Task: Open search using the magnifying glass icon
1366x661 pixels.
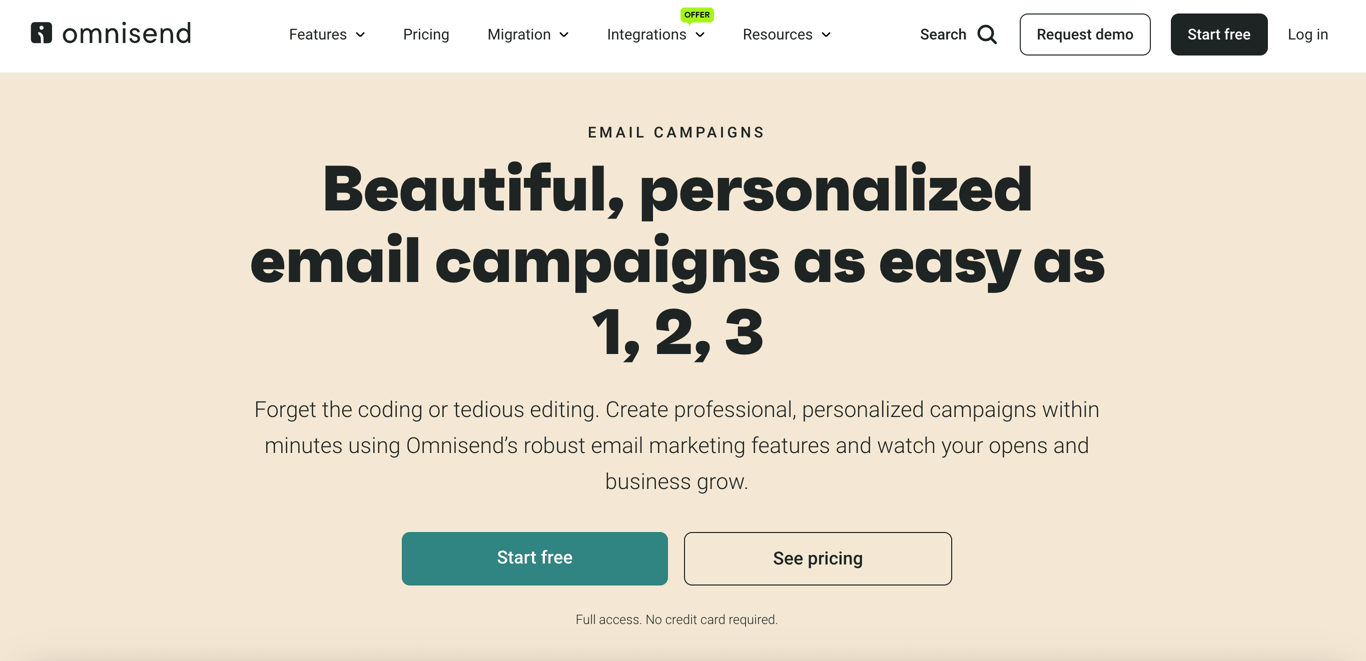Action: pos(988,34)
